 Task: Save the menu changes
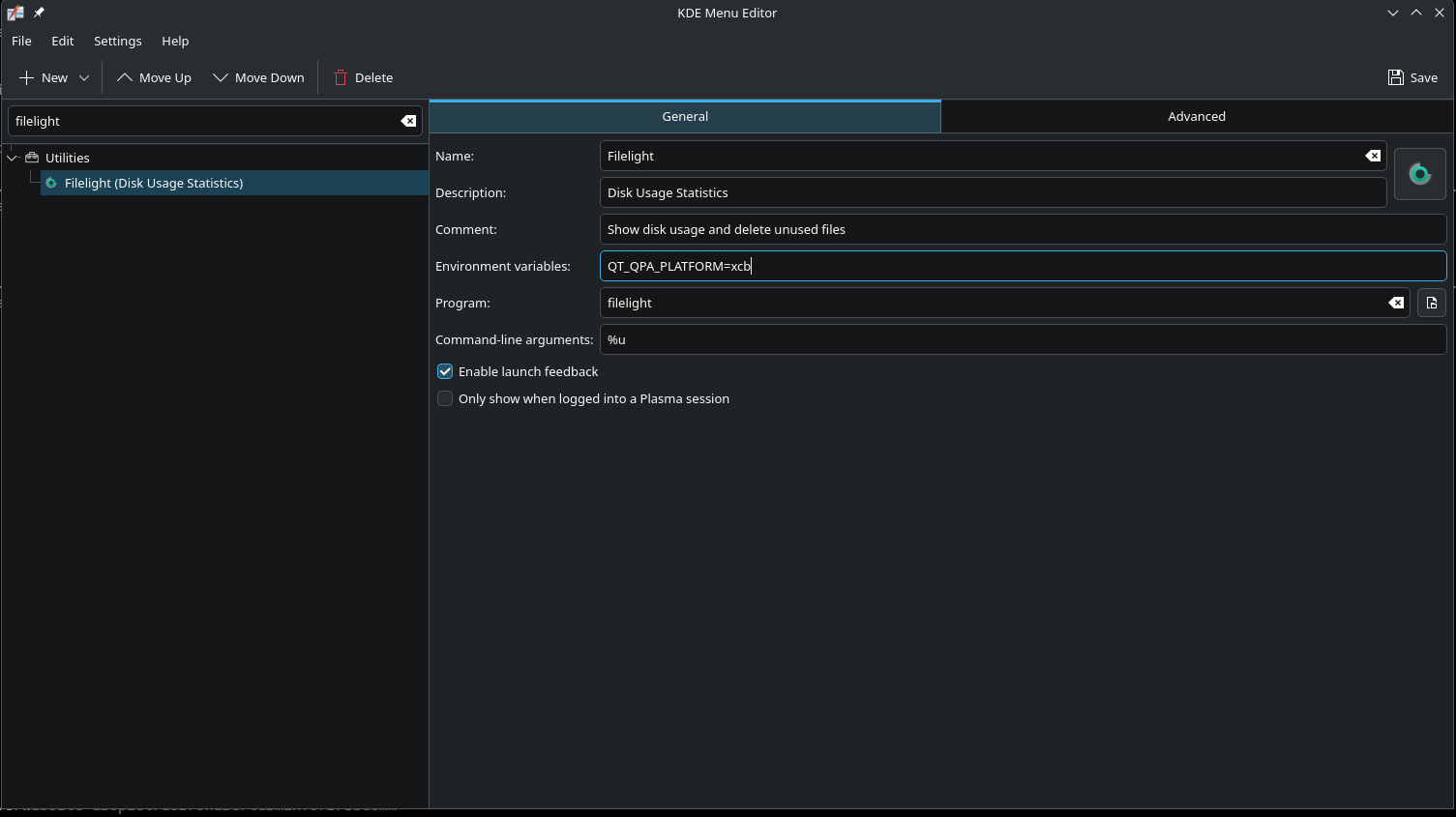(x=1412, y=77)
